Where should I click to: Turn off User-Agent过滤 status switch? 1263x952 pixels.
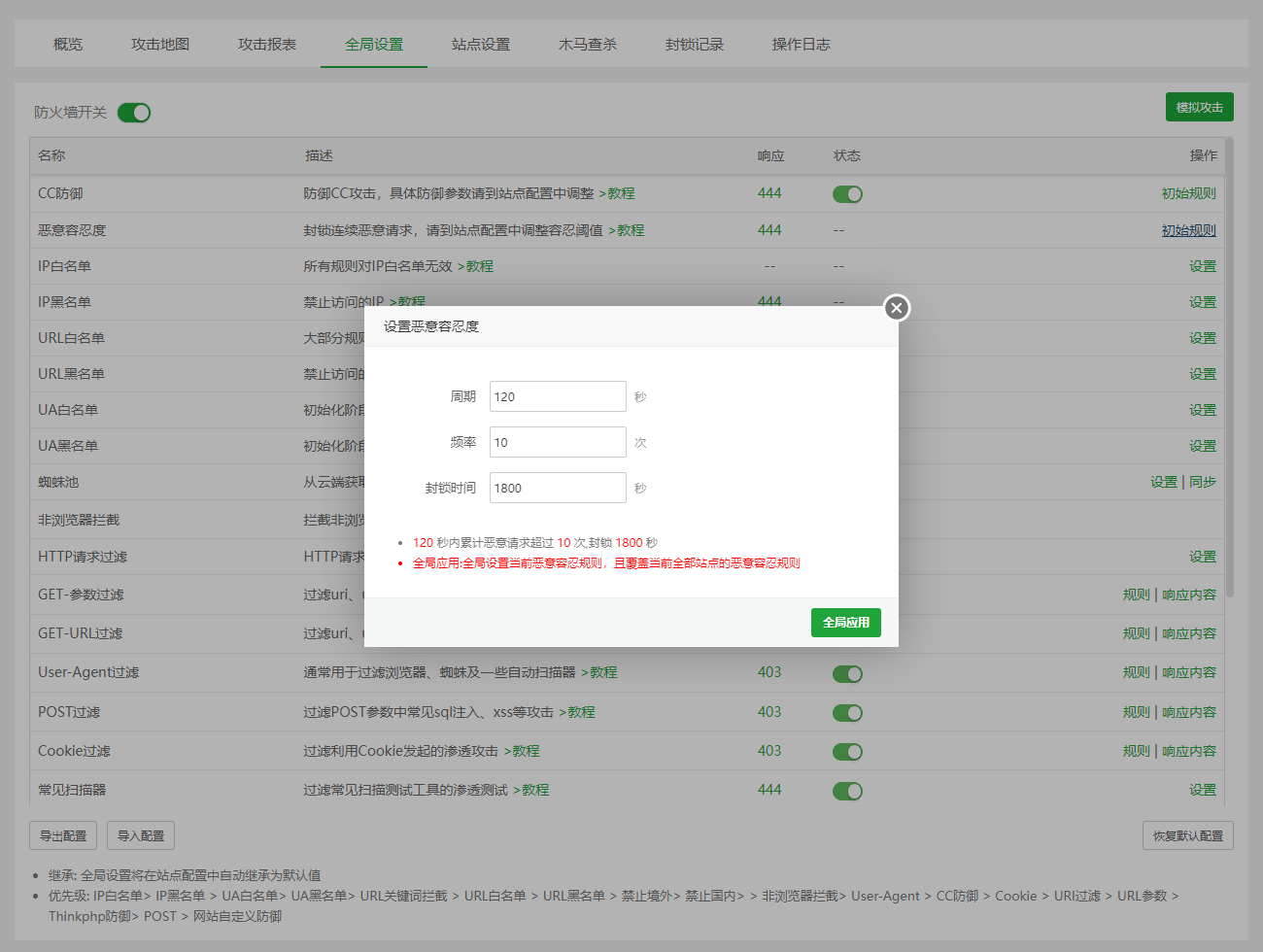click(x=847, y=674)
